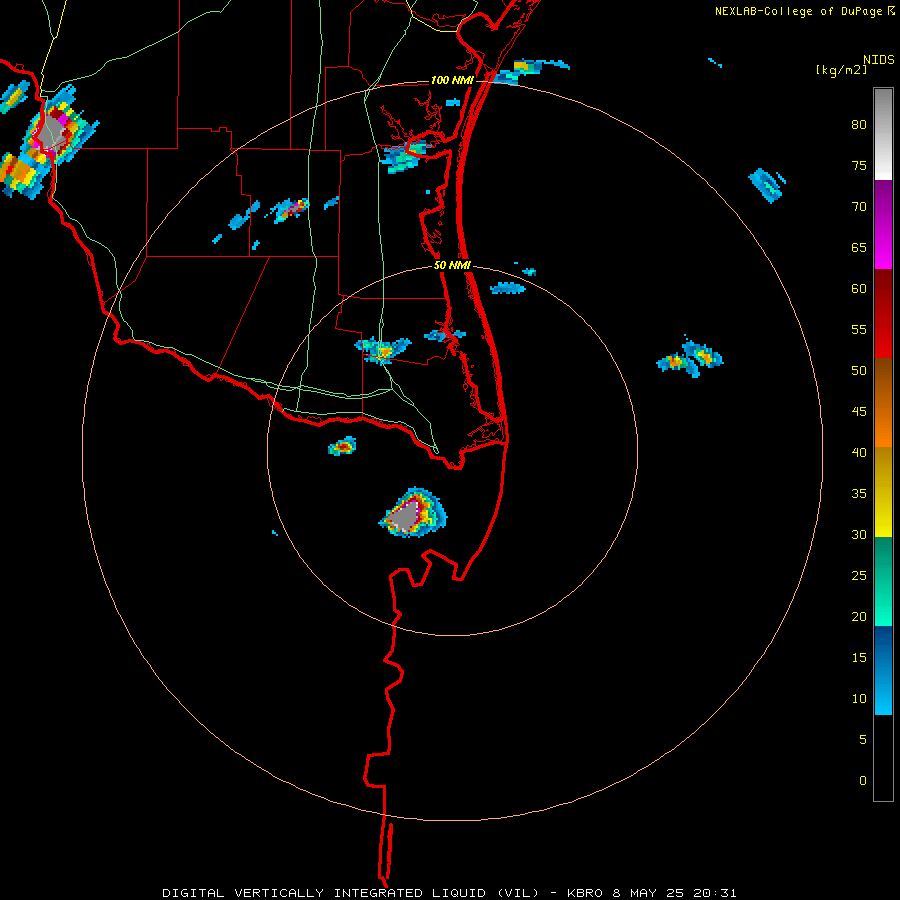Select the 5 value on the scale

[x=863, y=740]
